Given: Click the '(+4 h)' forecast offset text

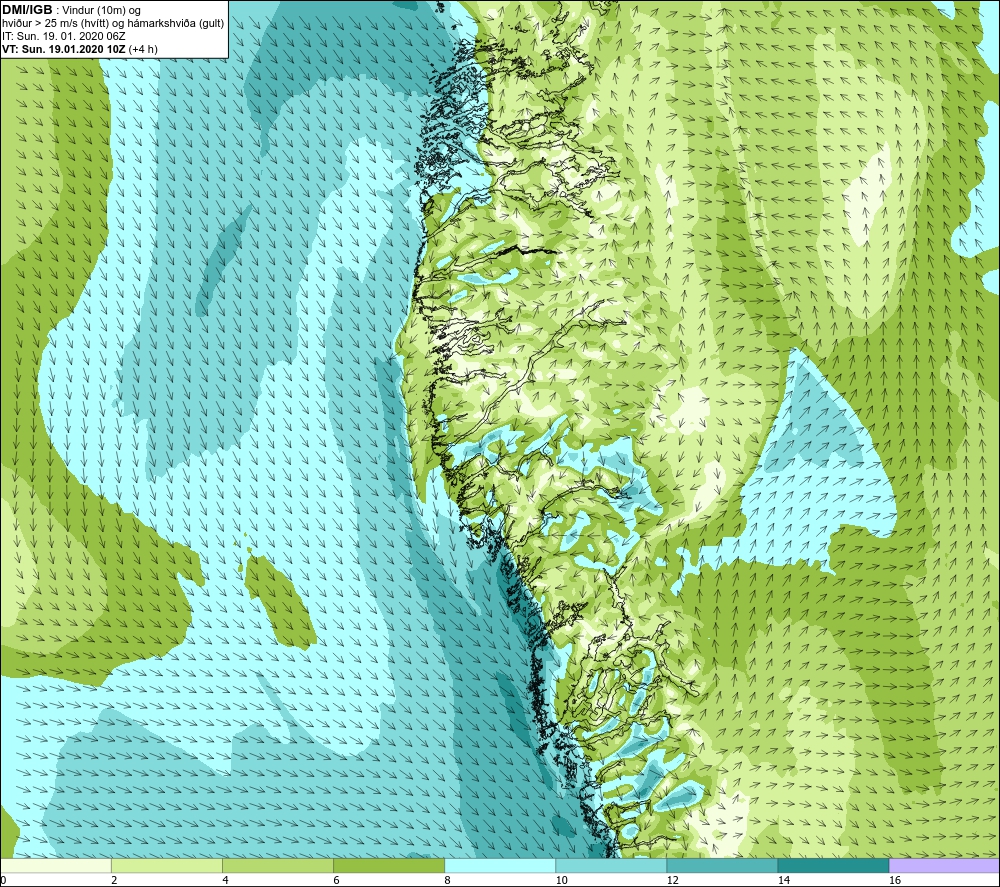Looking at the screenshot, I should [x=143, y=49].
